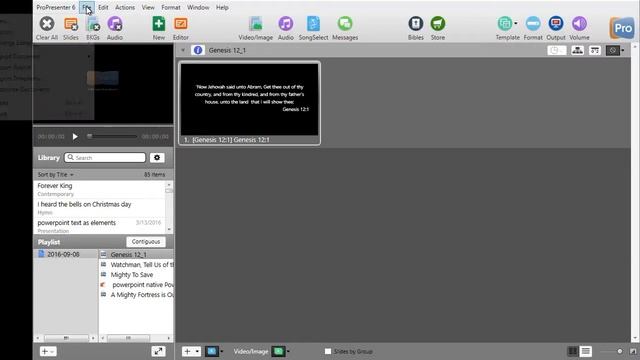Click the Library search field

105,158
